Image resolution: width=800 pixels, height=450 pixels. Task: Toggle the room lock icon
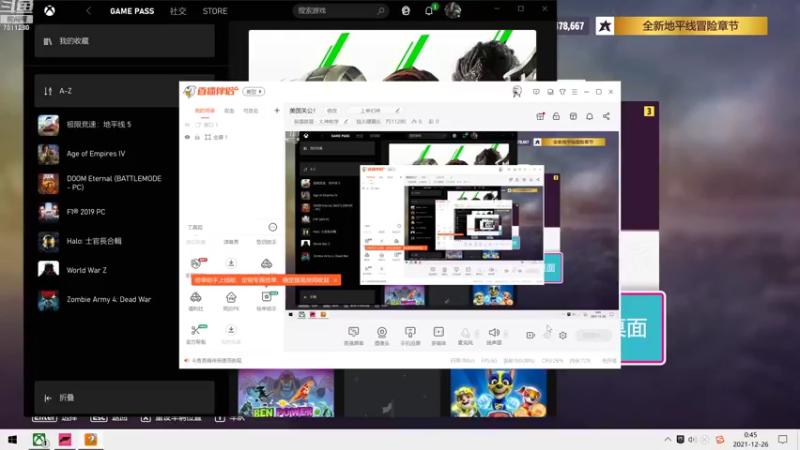tap(556, 116)
